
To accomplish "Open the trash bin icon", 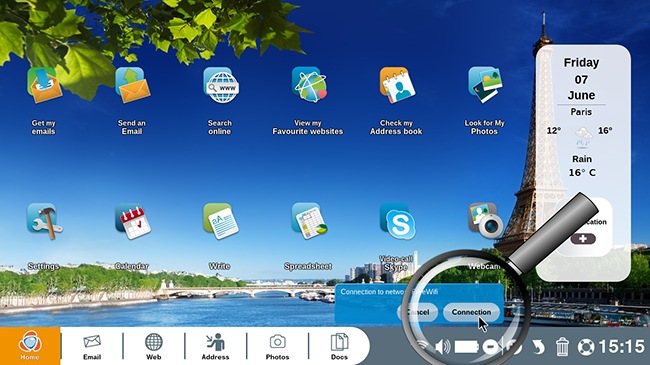I will [x=562, y=347].
